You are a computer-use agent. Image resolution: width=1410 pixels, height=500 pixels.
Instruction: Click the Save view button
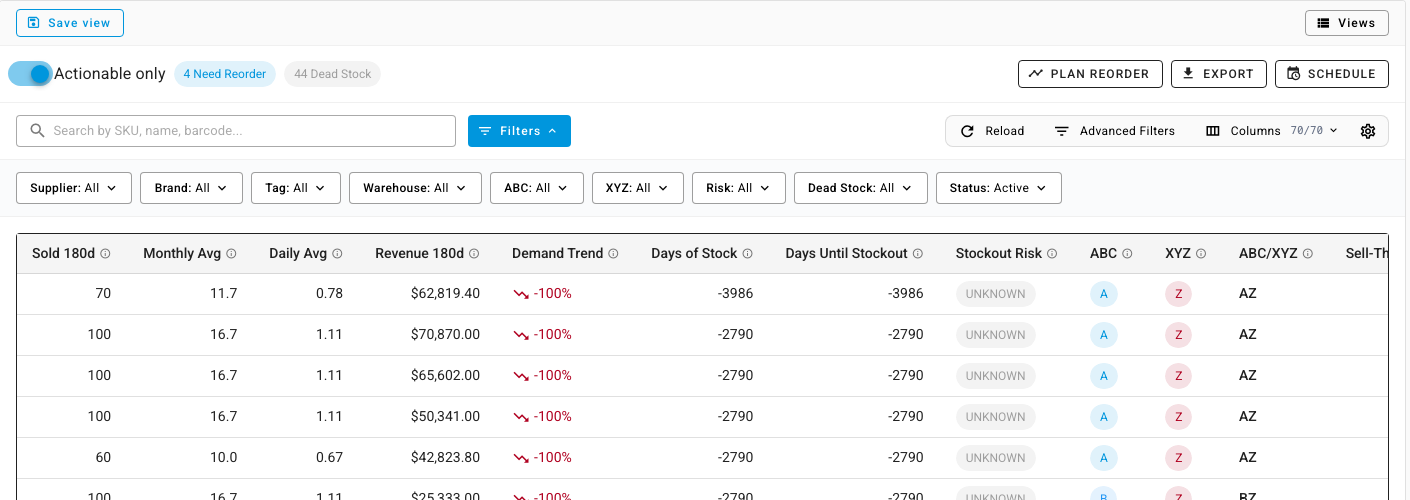coord(70,23)
